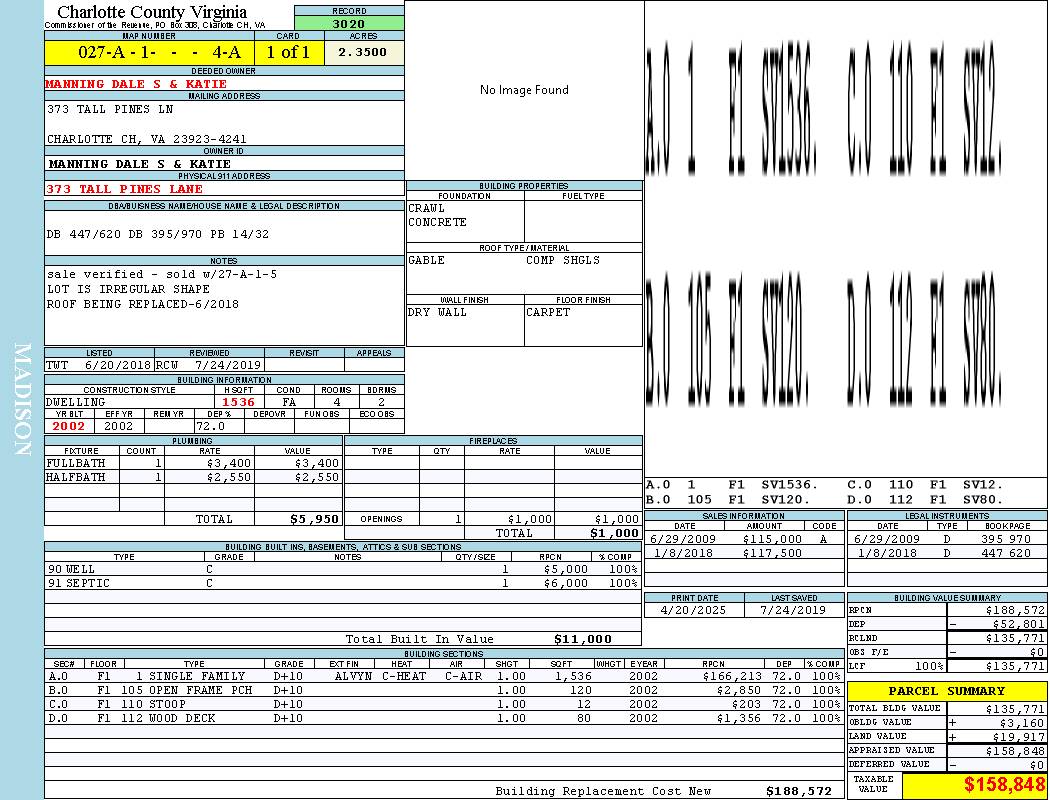Screen dimensions: 1050x800
Task: Click CHARLOTTE CH, VA 23923-4241 line
Action: point(147,139)
